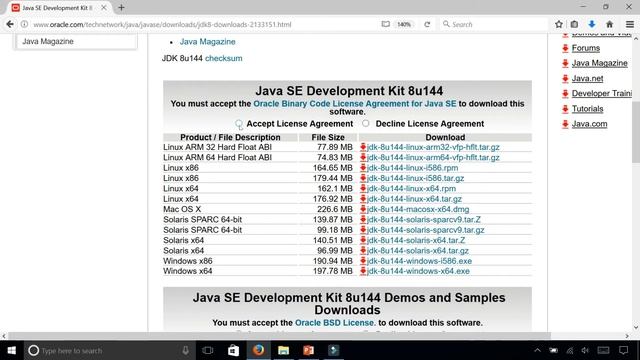Bookmark this page with the star icon
Screen dimensions: 640x360
coord(559,24)
